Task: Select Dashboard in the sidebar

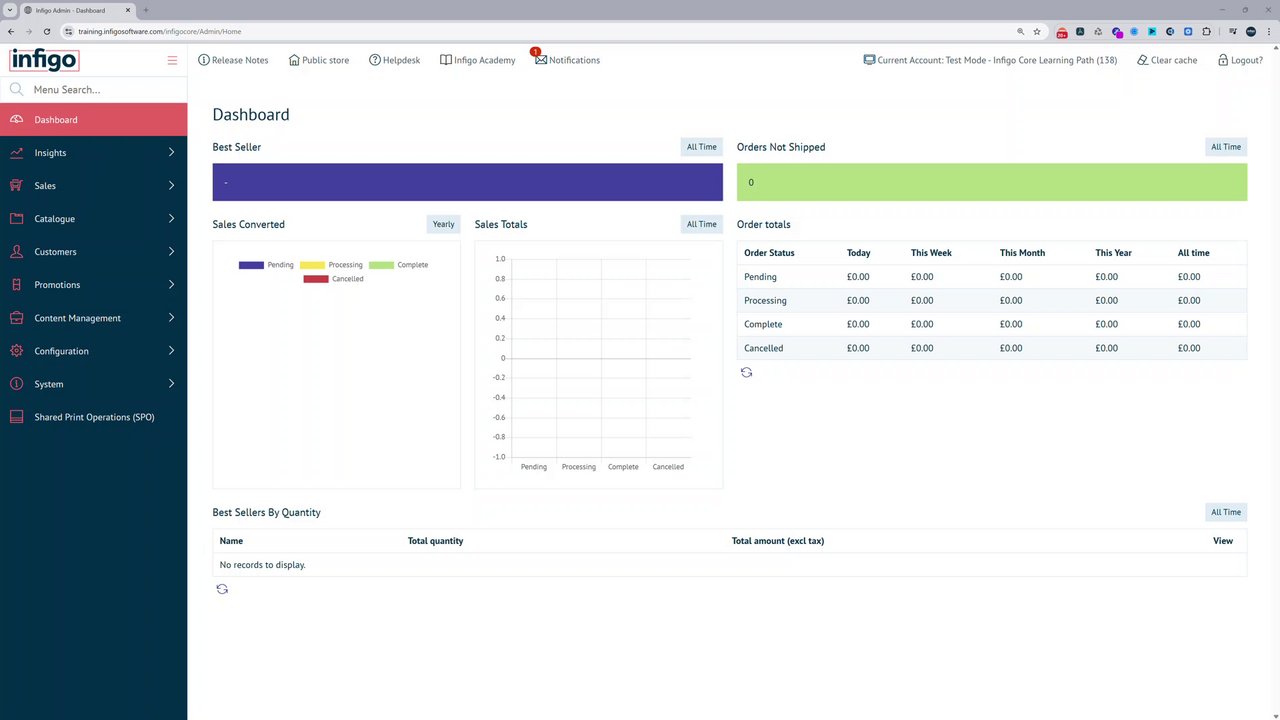Action: tap(93, 120)
